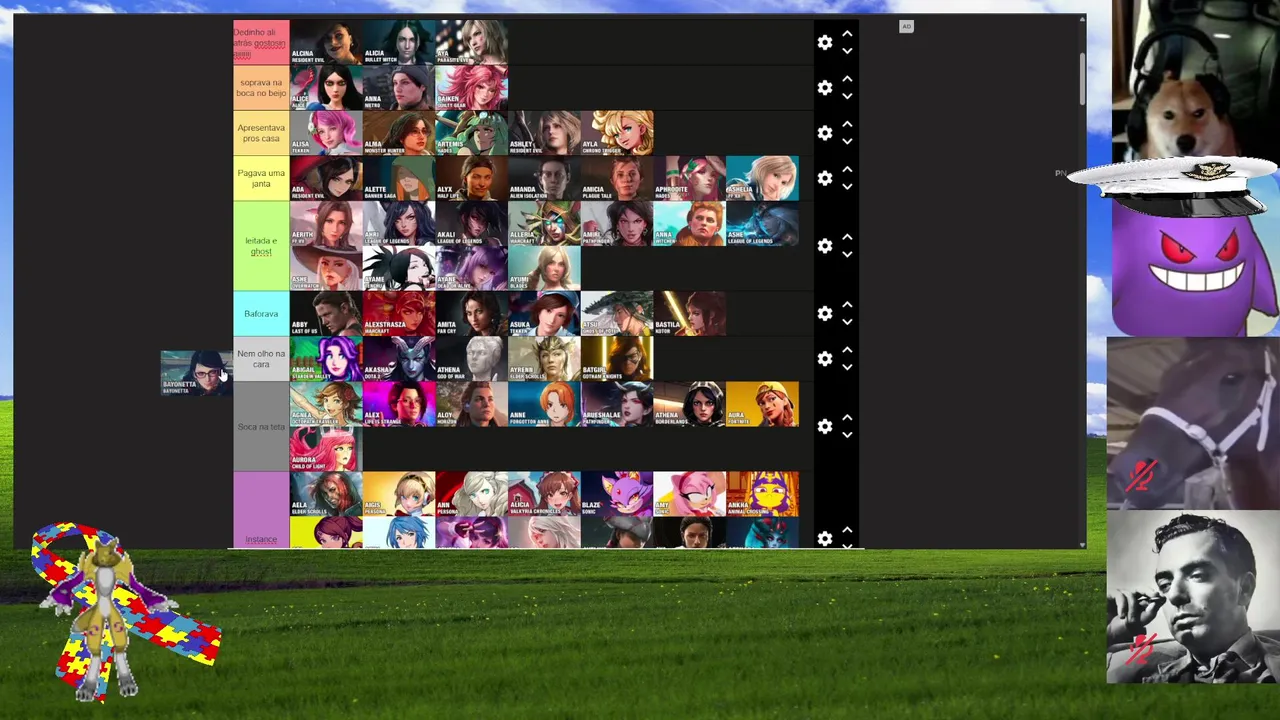Select the Alexstrasza Warcraft card

399,314
